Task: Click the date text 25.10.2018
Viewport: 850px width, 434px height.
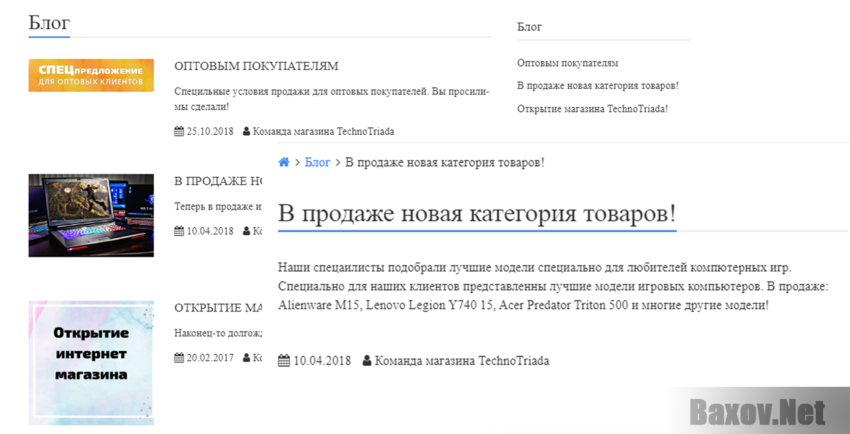Action: 210,131
